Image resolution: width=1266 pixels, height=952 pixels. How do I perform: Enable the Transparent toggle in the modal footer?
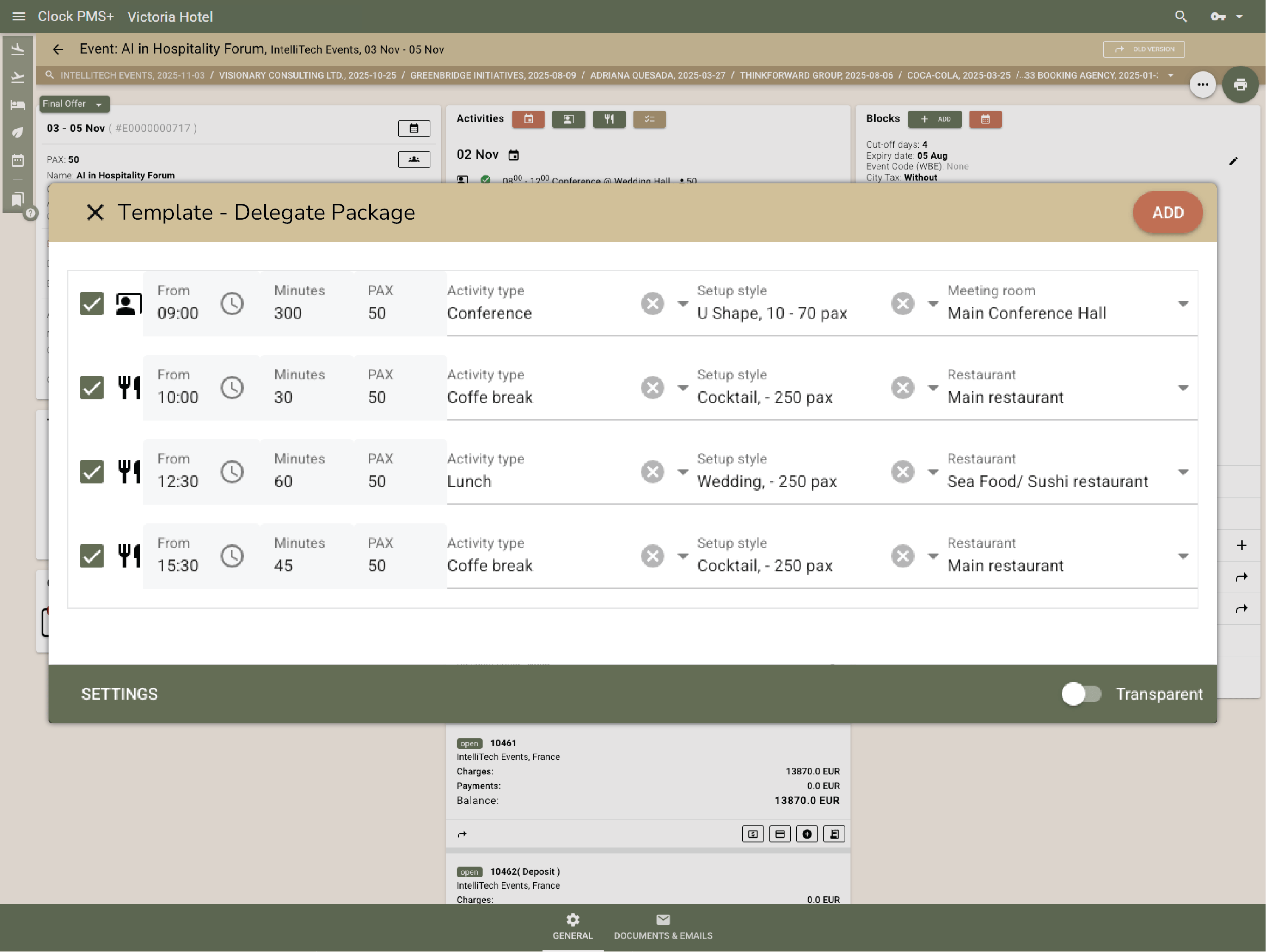click(1081, 694)
